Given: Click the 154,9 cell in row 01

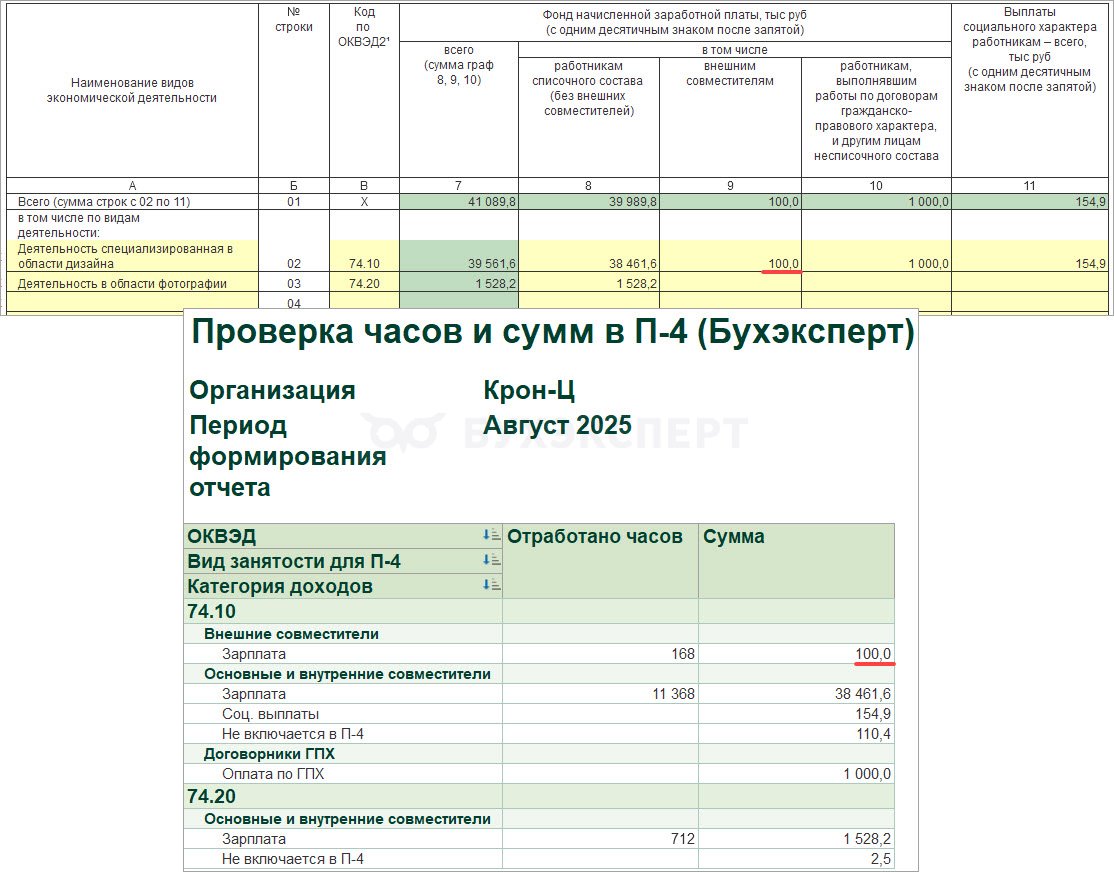Looking at the screenshot, I should (1030, 201).
